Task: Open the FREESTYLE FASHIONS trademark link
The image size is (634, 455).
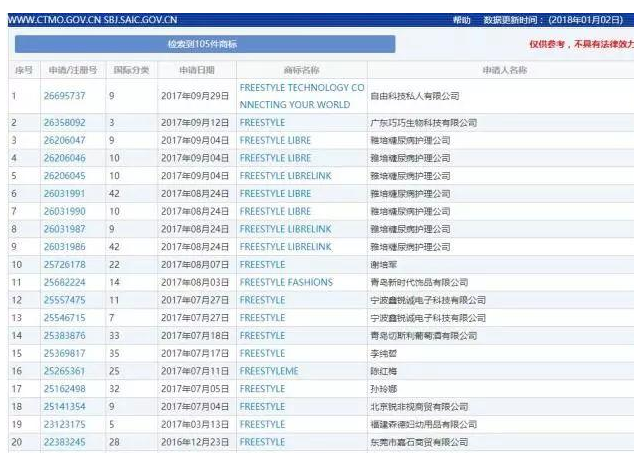Action: [x=286, y=282]
